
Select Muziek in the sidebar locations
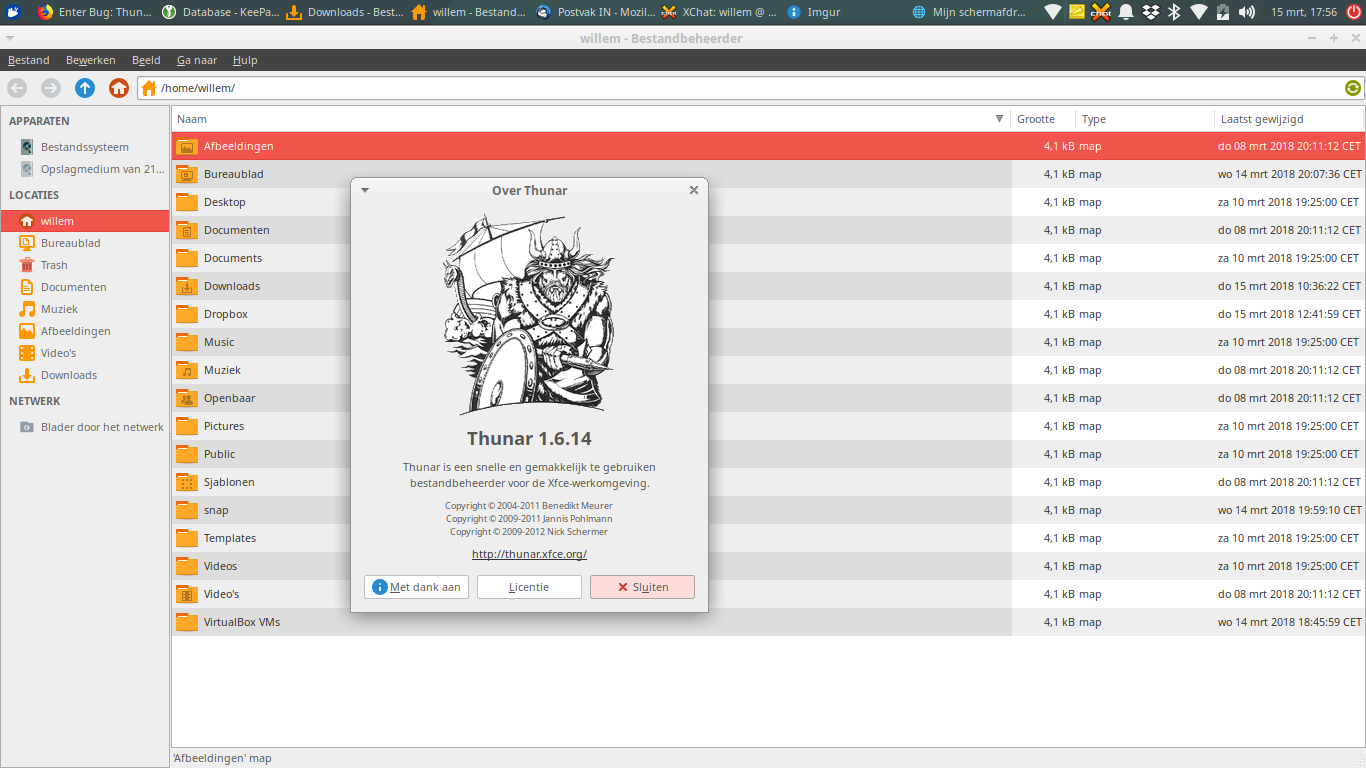point(59,309)
